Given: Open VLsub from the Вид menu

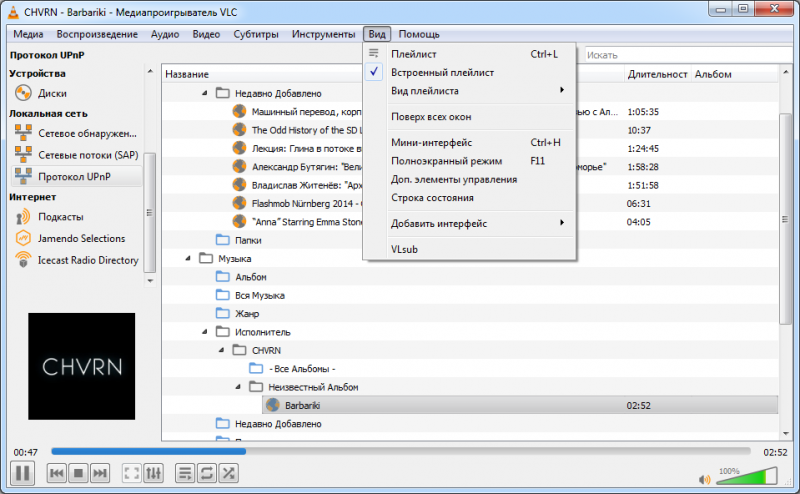Looking at the screenshot, I should [469, 250].
